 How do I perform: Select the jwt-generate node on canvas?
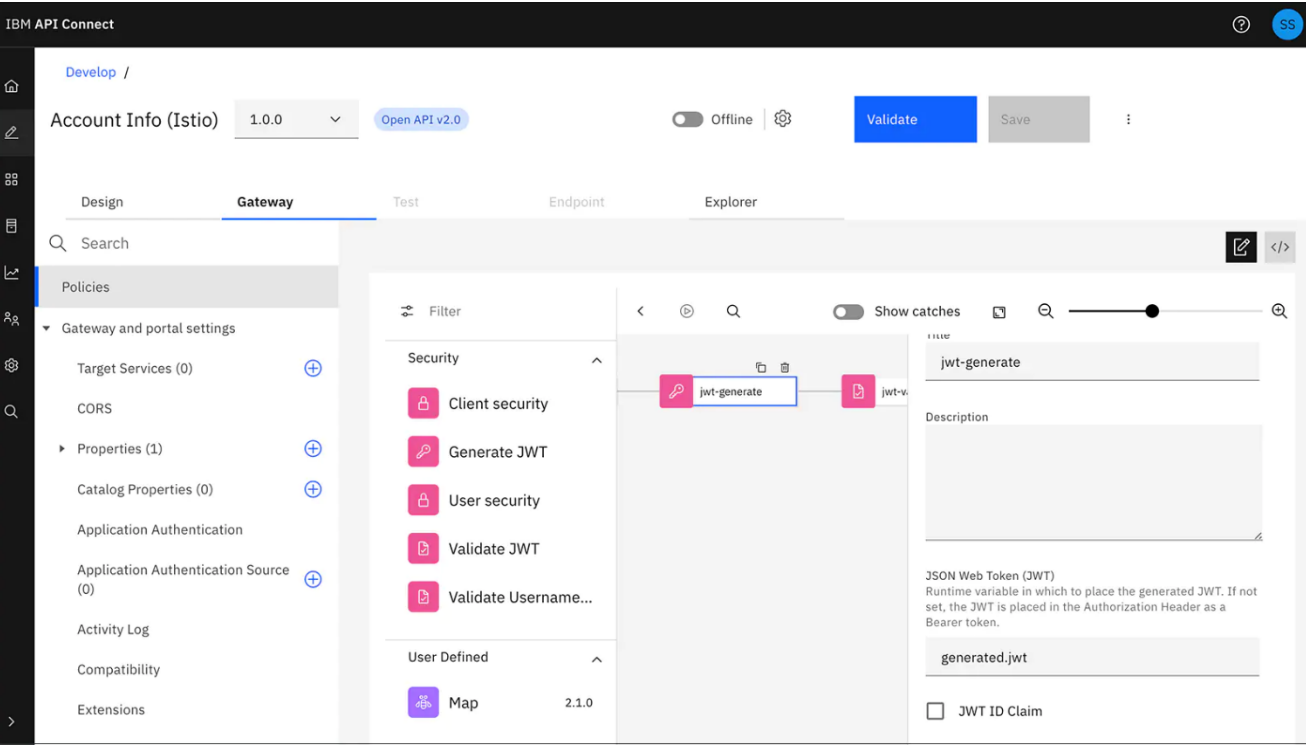[728, 391]
